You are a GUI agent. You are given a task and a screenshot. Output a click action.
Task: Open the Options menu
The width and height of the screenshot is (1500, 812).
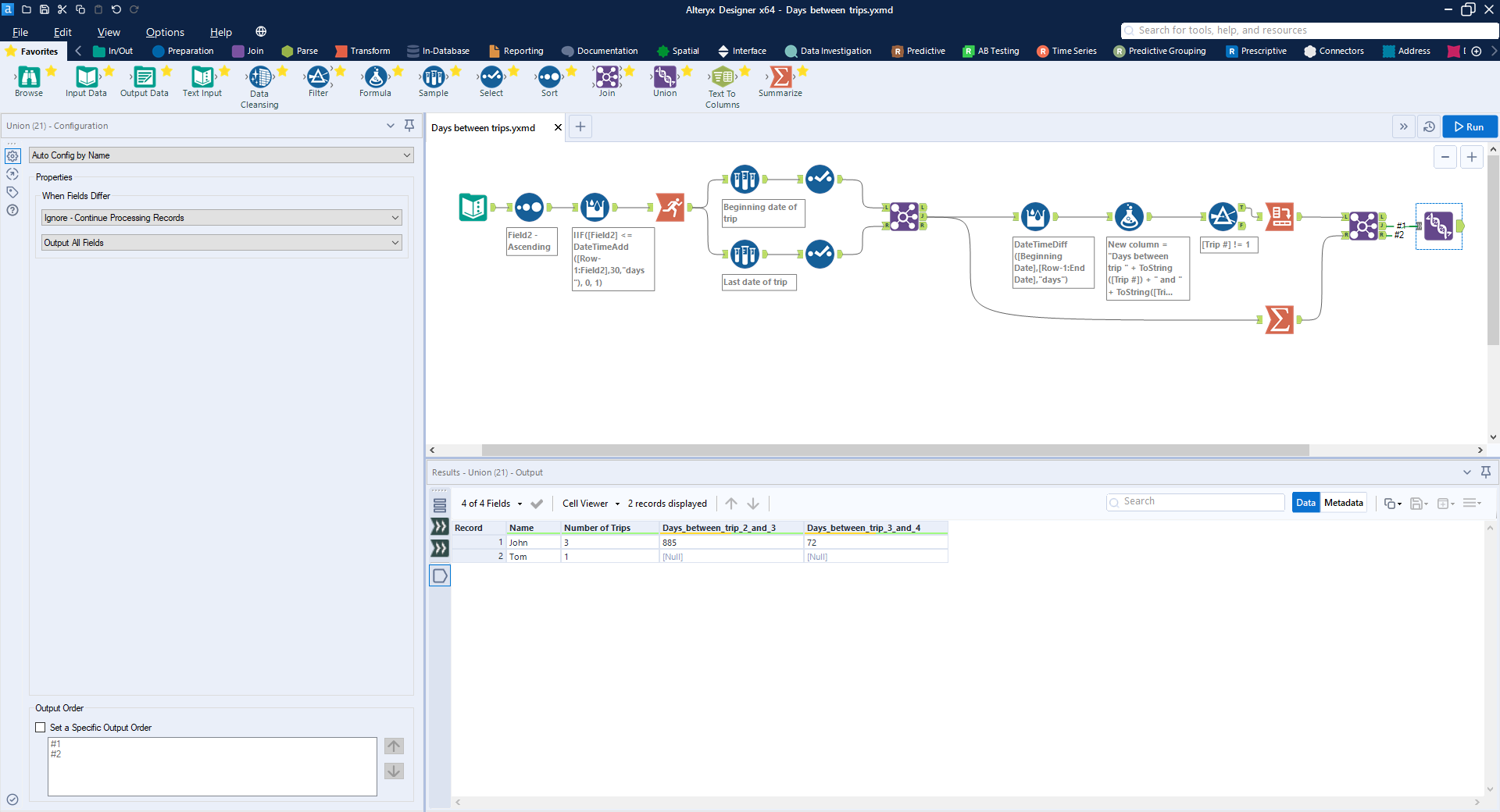(165, 32)
